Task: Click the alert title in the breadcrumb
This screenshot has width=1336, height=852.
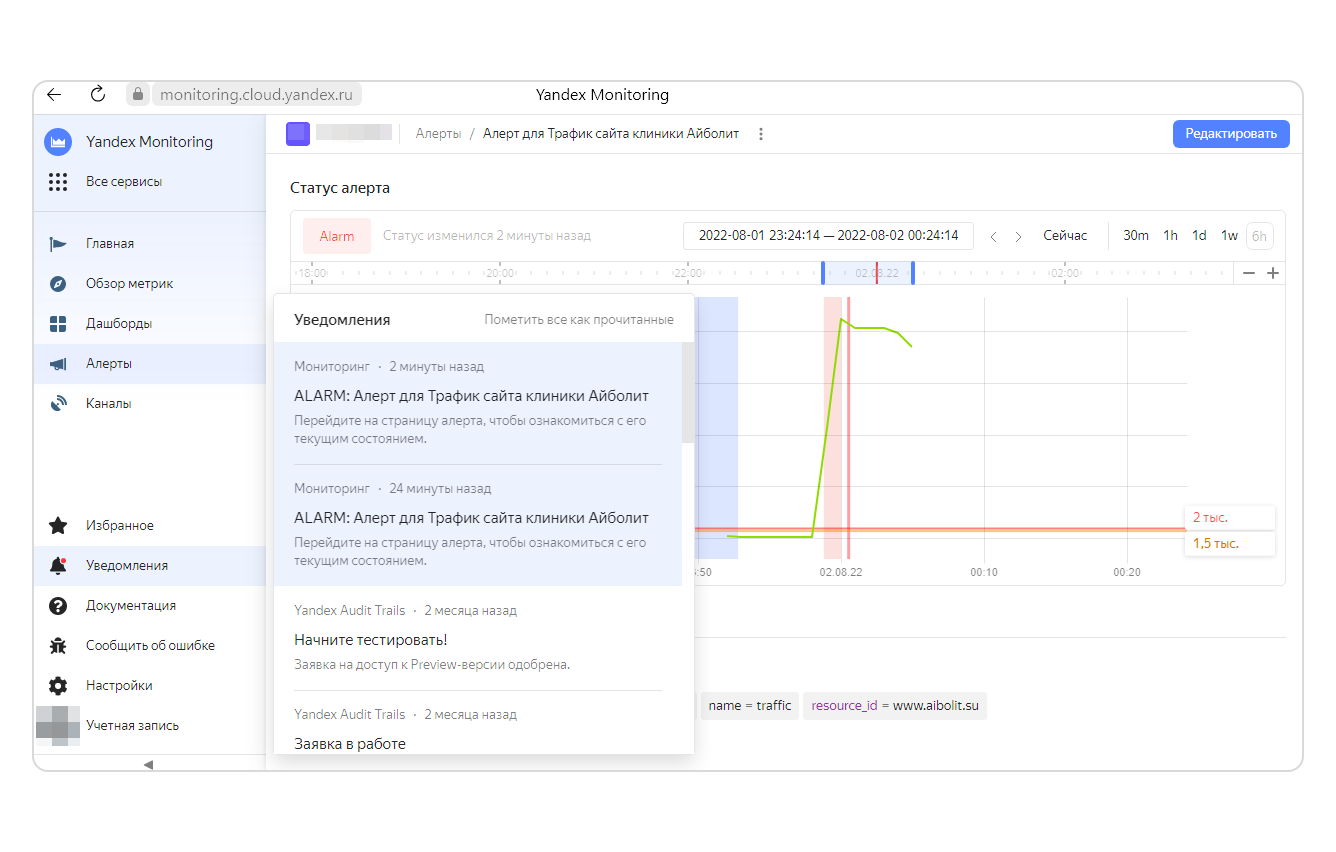Action: (x=611, y=134)
